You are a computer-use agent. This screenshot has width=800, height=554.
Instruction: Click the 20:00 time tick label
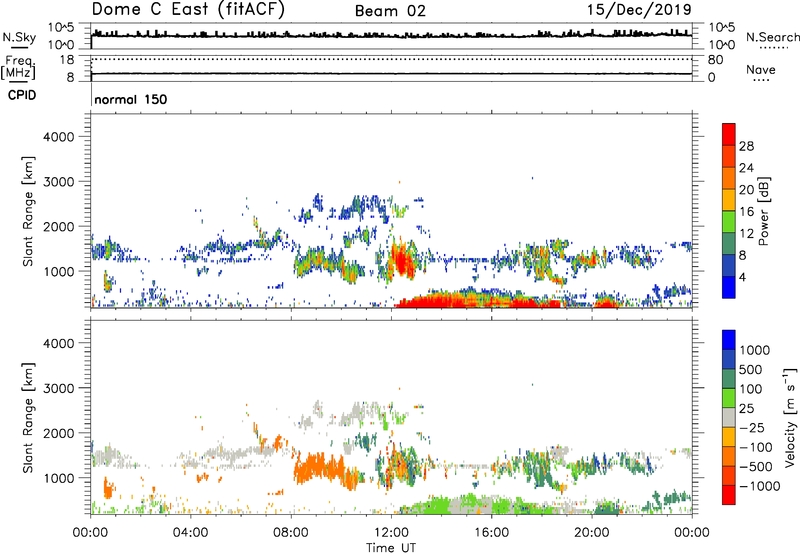[x=592, y=533]
